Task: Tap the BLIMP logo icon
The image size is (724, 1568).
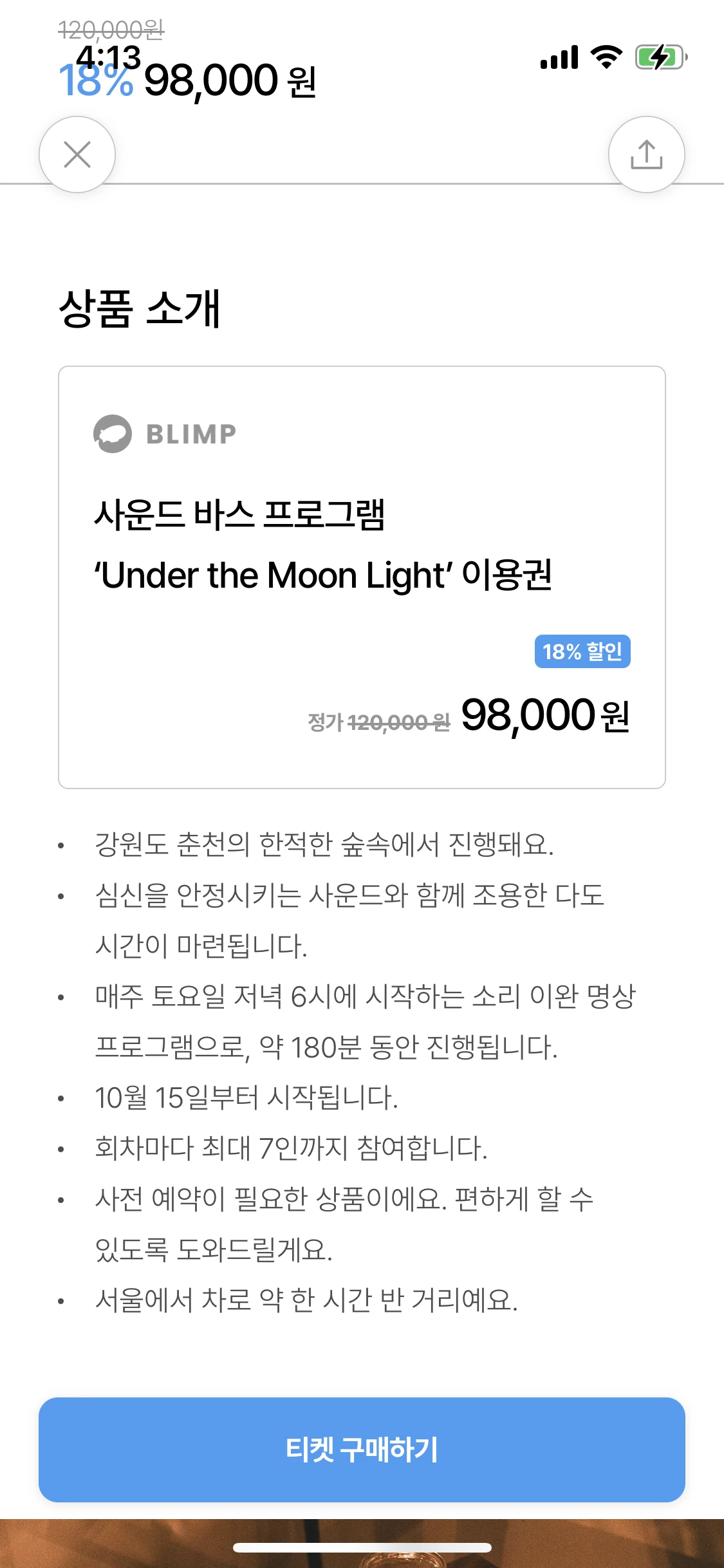Action: [x=113, y=434]
